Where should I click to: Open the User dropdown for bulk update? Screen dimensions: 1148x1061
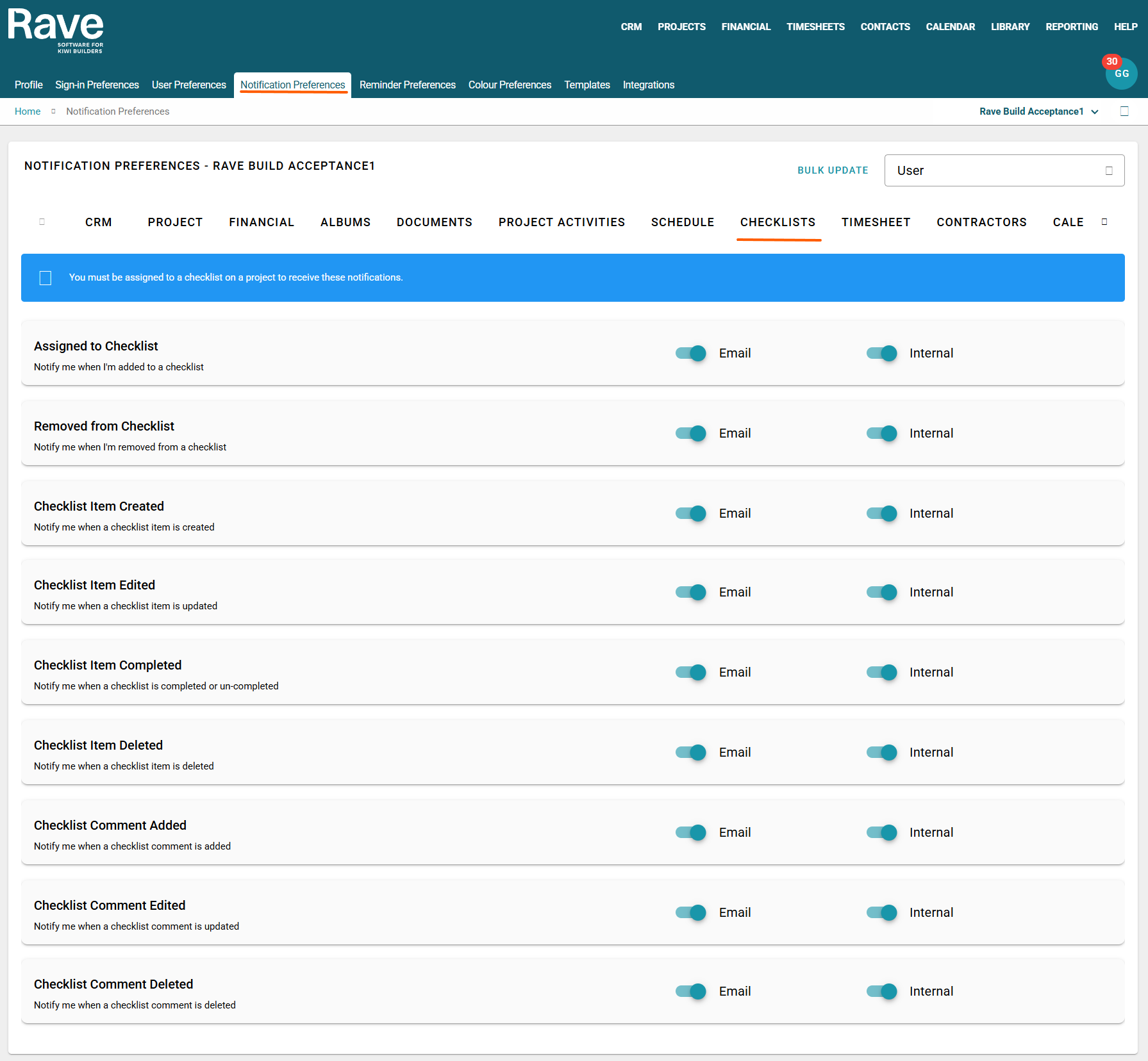coord(1004,170)
